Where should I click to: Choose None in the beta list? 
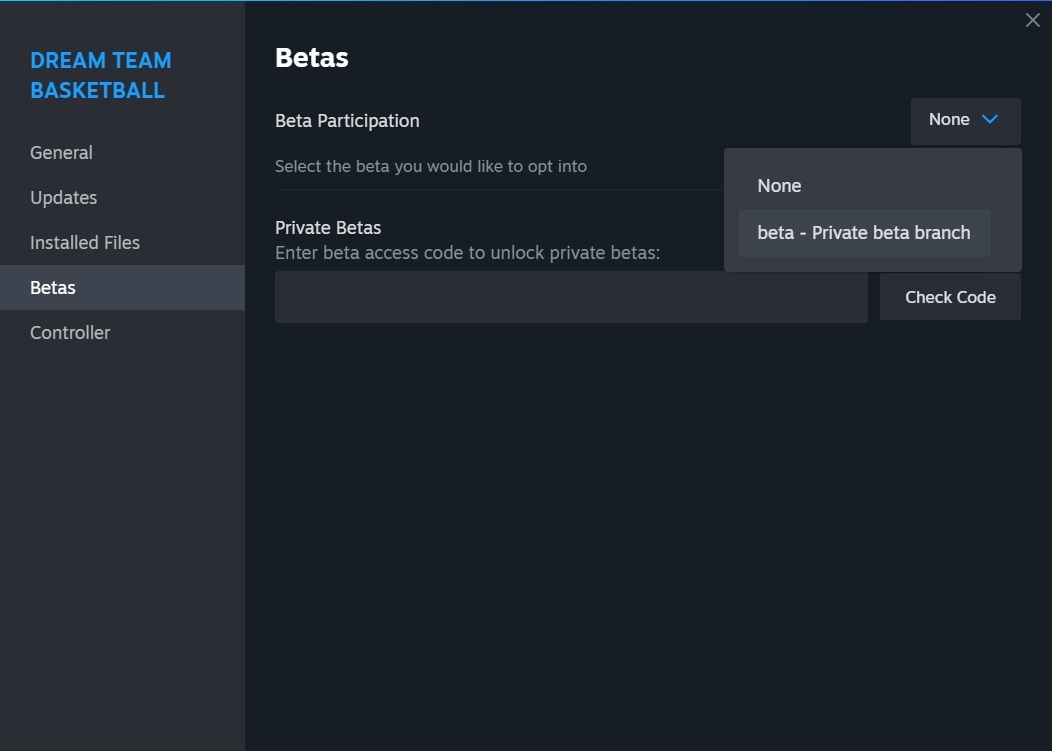pos(864,186)
